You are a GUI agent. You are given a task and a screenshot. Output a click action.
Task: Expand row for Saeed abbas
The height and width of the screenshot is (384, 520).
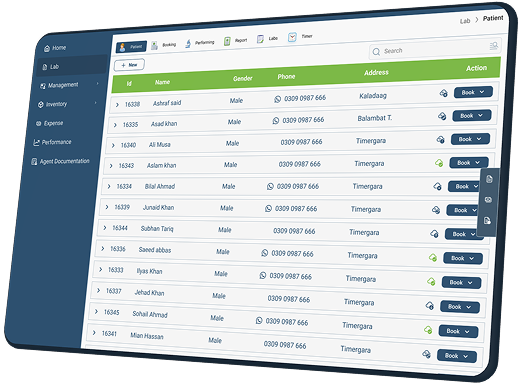click(103, 248)
